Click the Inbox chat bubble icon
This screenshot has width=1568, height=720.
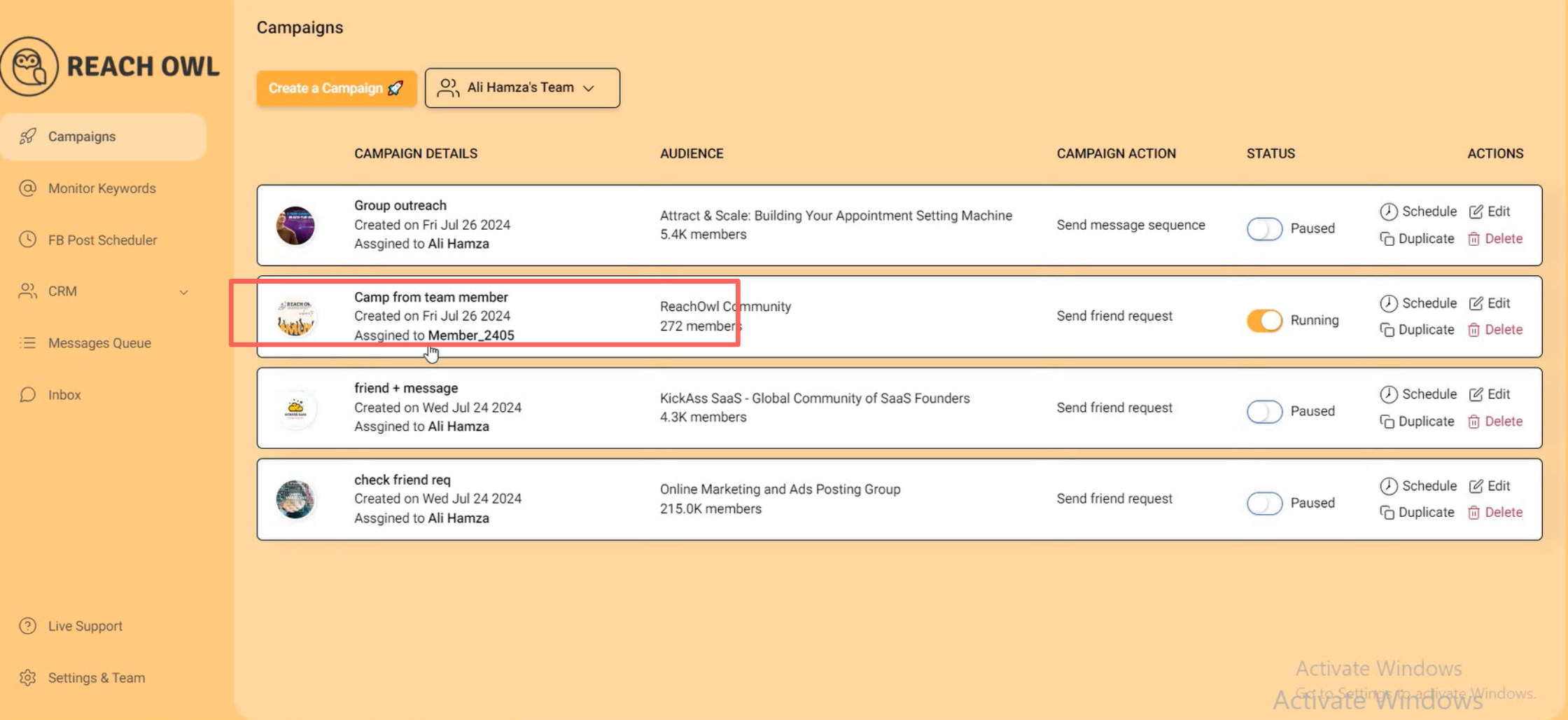(28, 395)
